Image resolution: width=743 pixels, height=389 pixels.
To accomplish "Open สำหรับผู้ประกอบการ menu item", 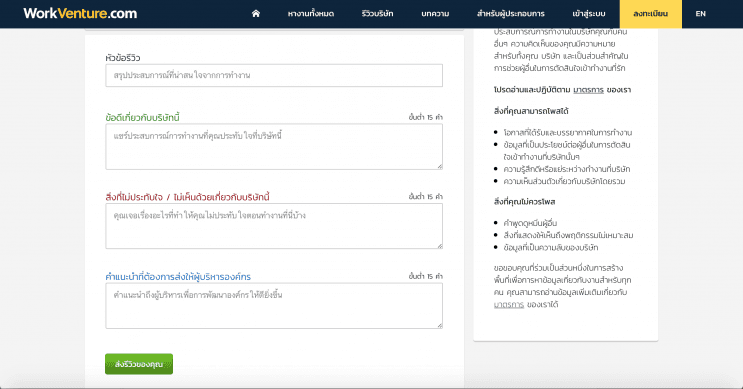I will (x=511, y=14).
